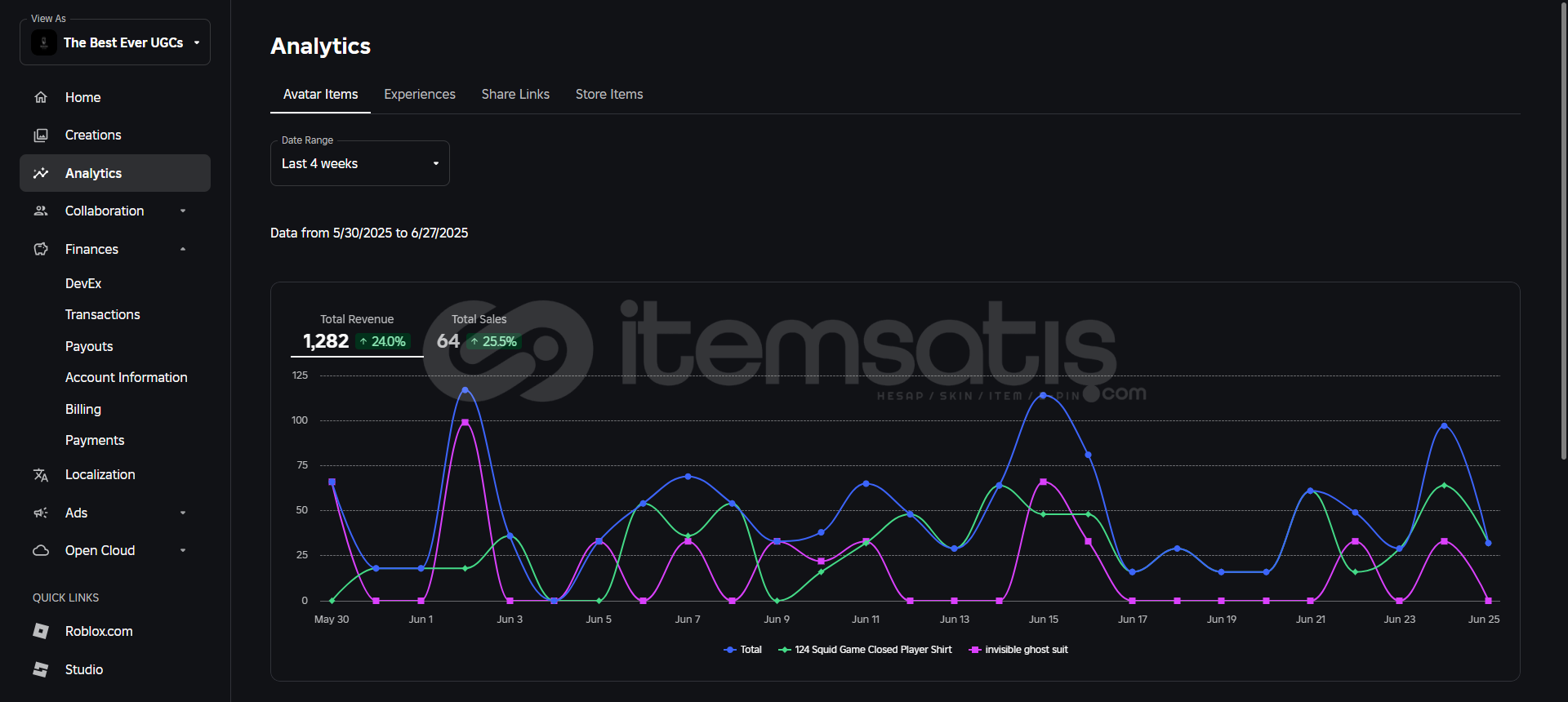Open Roblox.com quick link
The width and height of the screenshot is (1568, 702).
(x=115, y=631)
